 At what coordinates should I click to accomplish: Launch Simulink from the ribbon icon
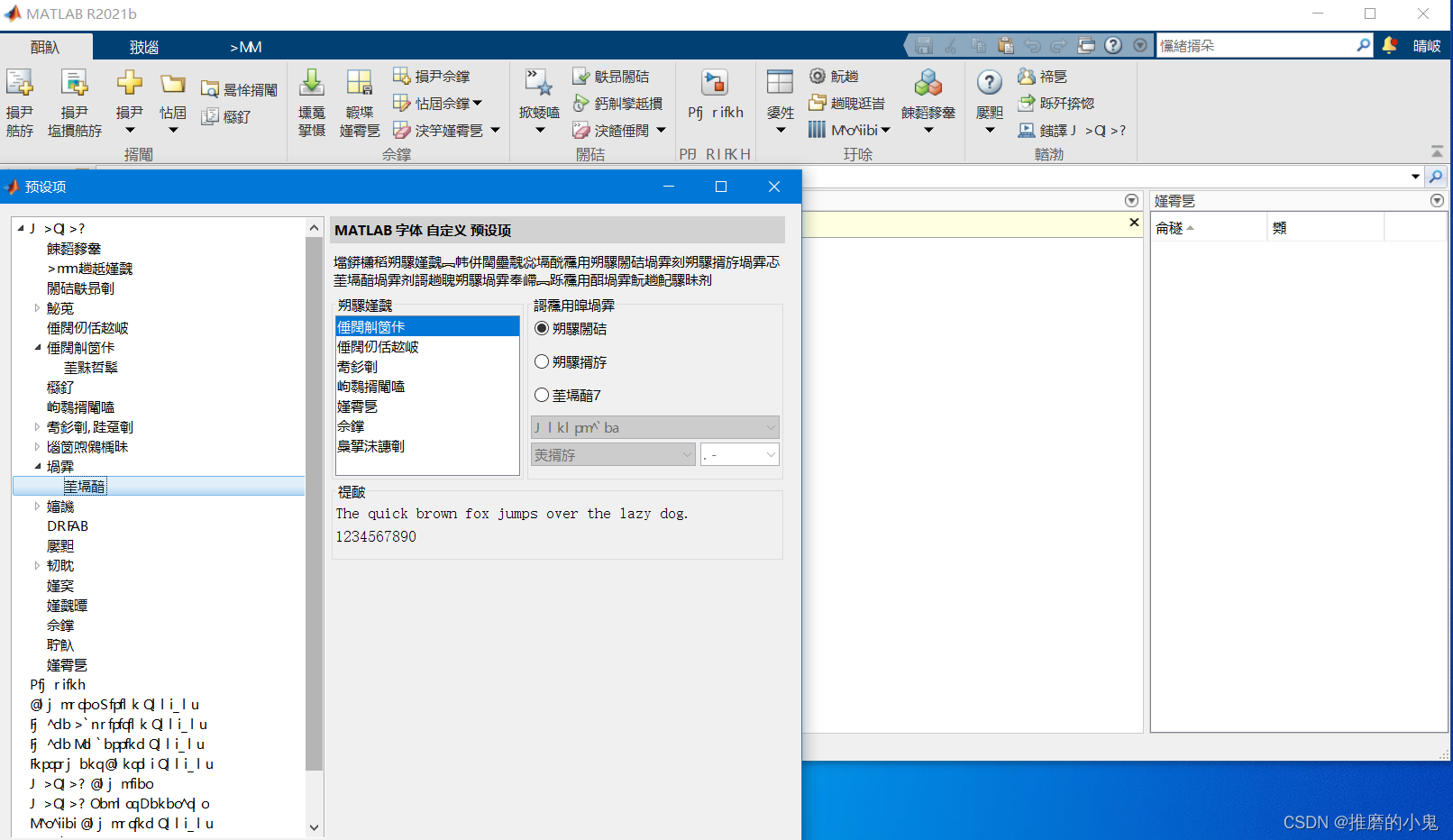[x=715, y=83]
